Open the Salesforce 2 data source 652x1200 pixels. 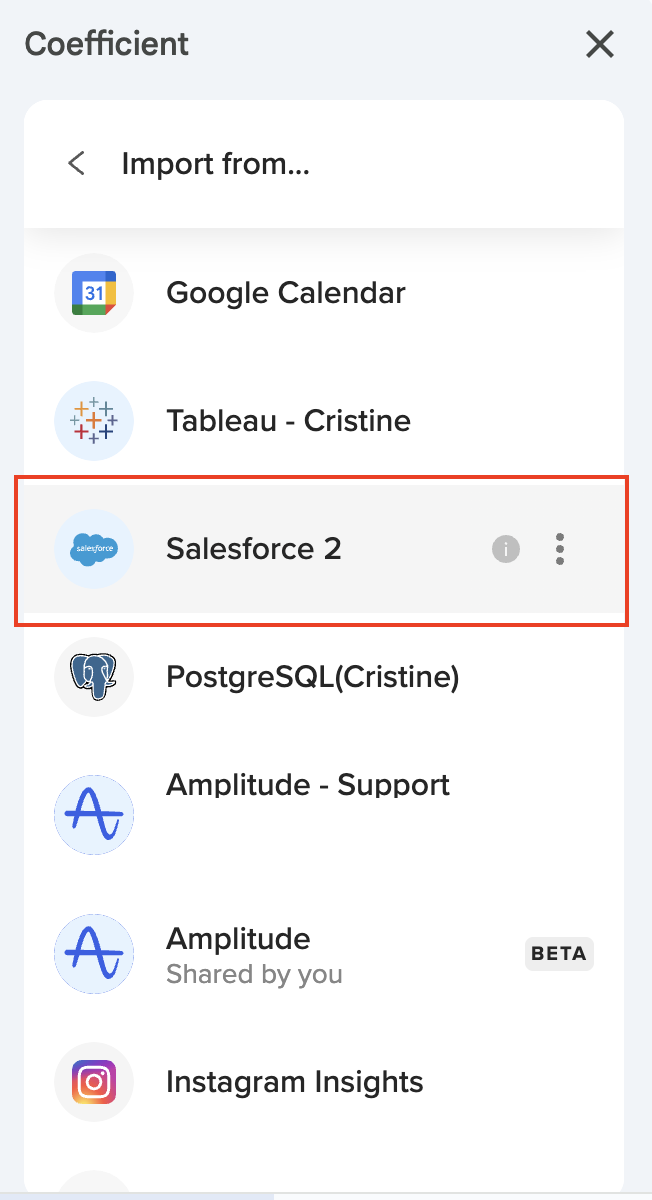point(253,549)
